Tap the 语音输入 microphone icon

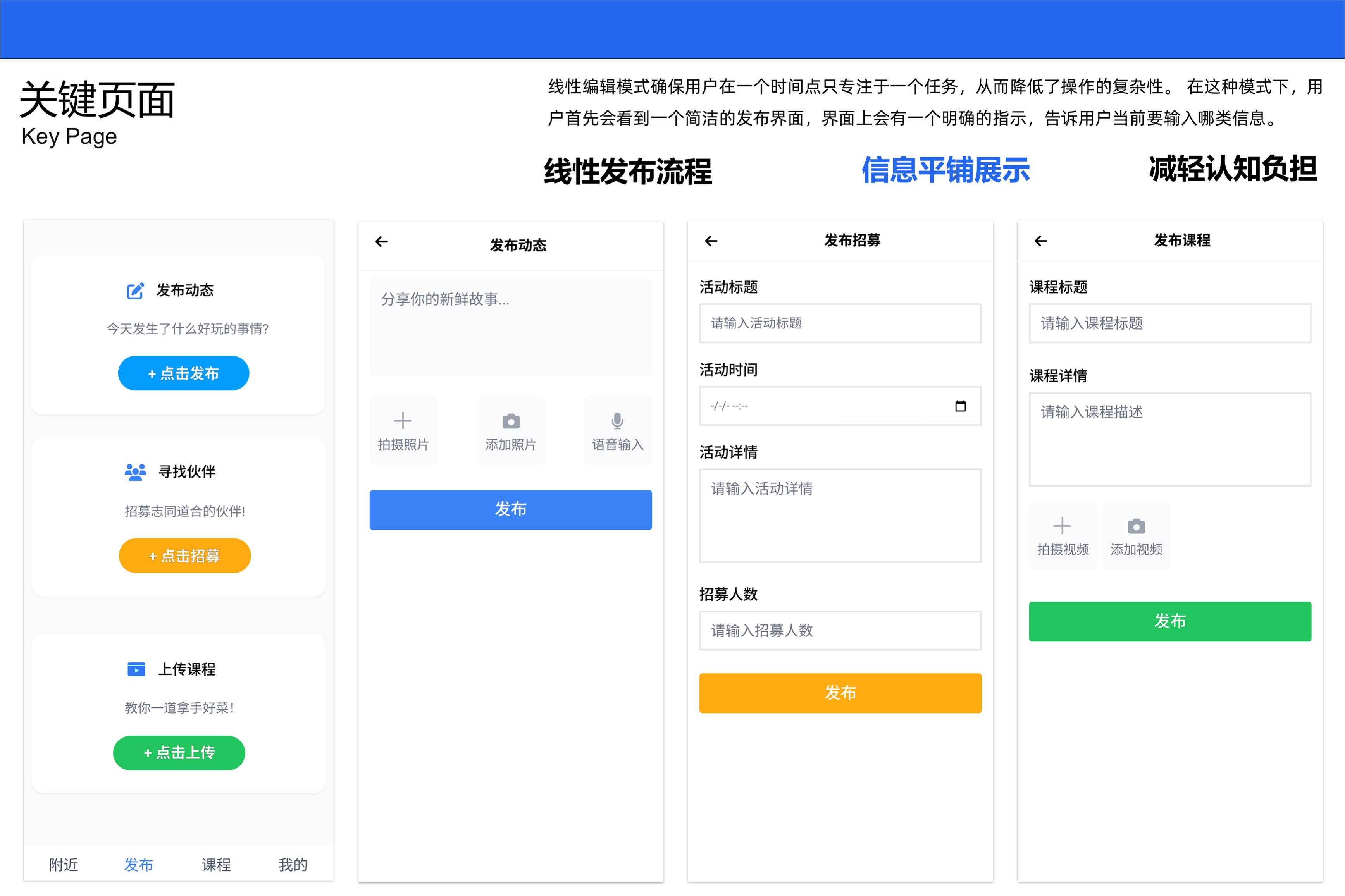(x=617, y=421)
